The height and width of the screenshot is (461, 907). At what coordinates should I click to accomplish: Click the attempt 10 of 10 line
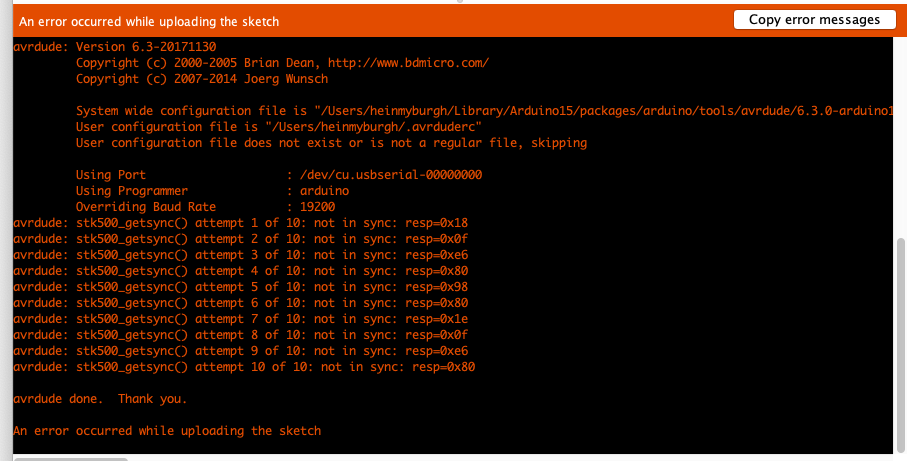pyautogui.click(x=245, y=367)
